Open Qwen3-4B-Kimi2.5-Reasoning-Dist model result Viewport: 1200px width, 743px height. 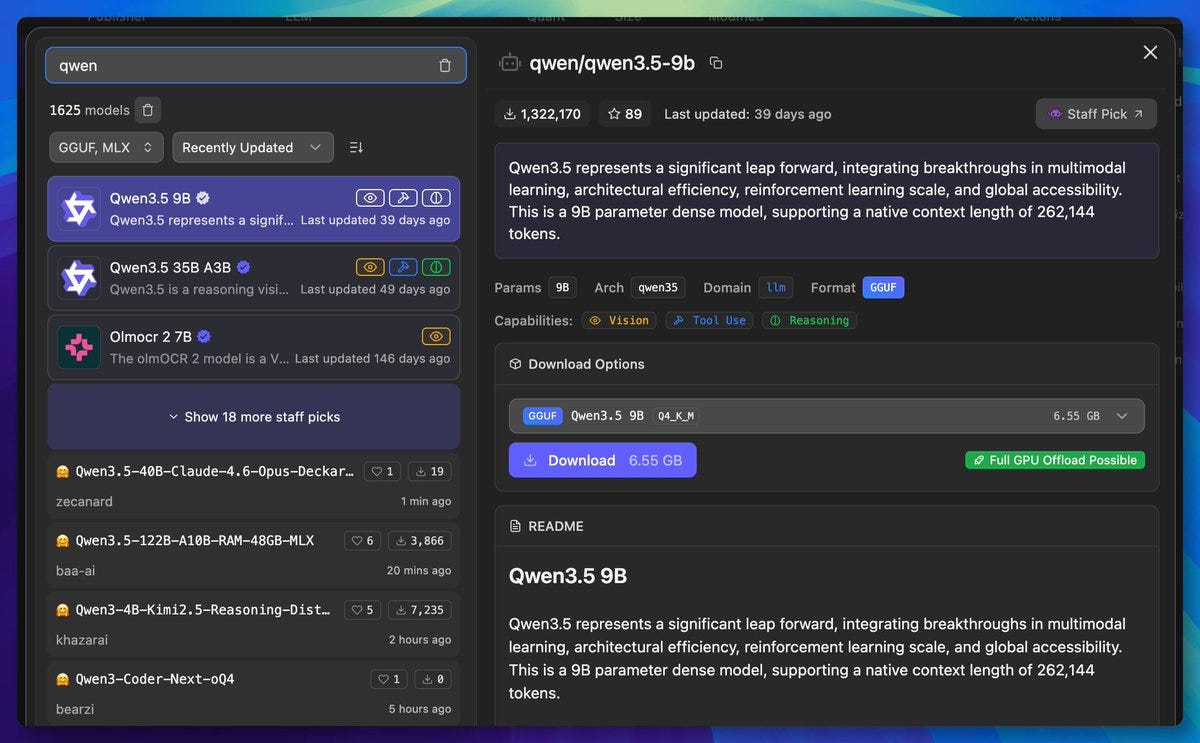pyautogui.click(x=254, y=624)
